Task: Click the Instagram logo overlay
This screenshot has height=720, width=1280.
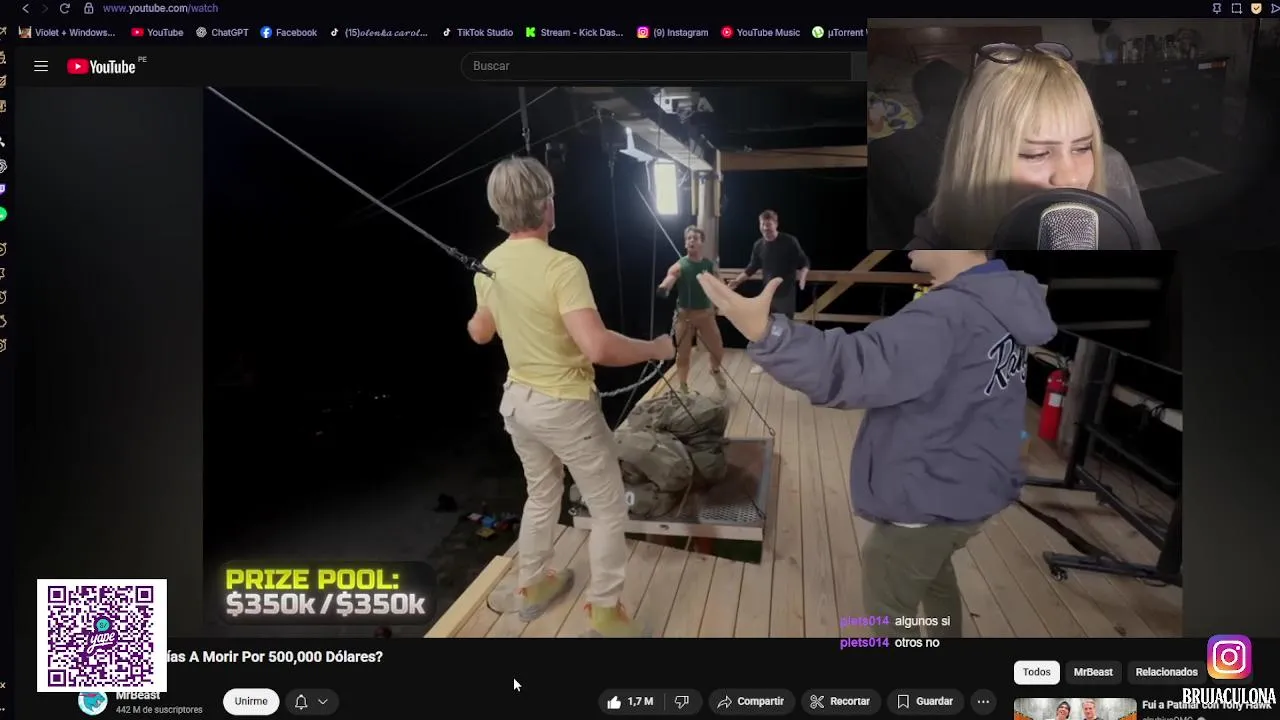Action: (x=1229, y=658)
